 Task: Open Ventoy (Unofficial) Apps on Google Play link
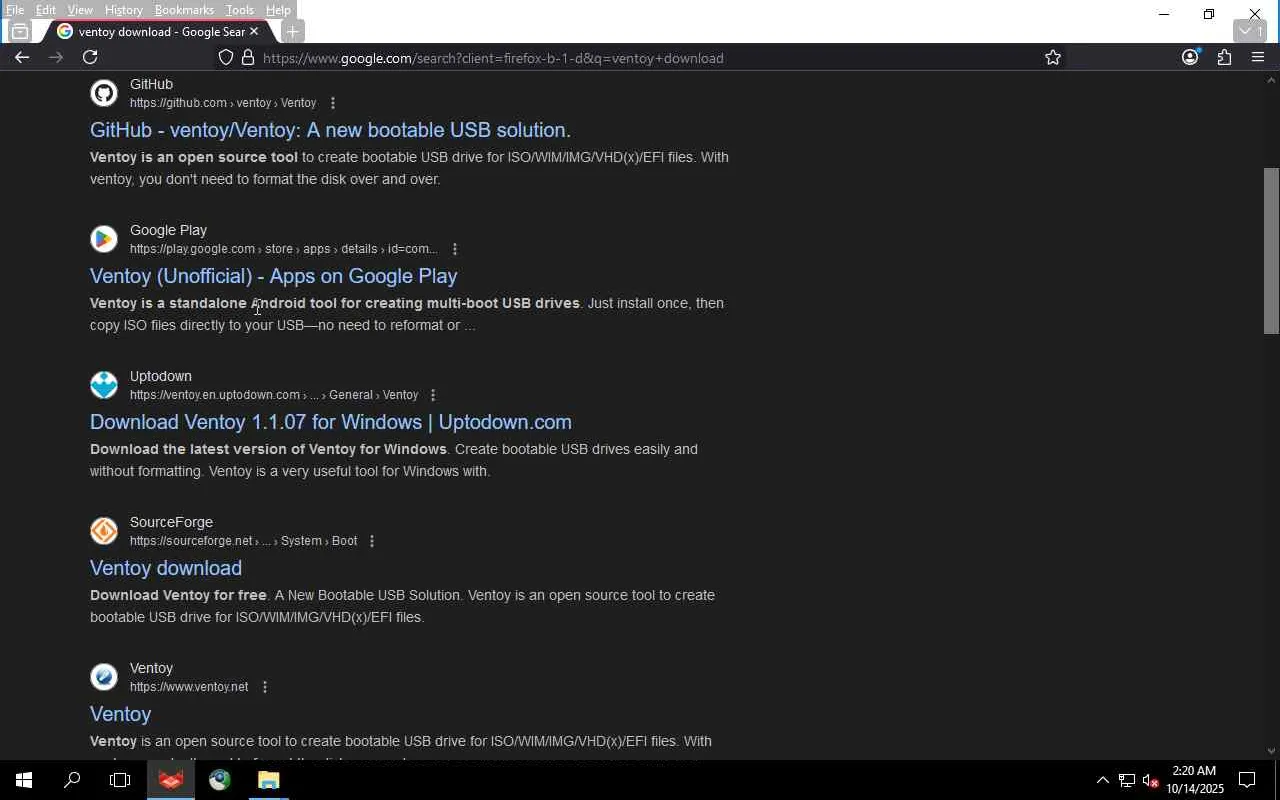tap(273, 276)
